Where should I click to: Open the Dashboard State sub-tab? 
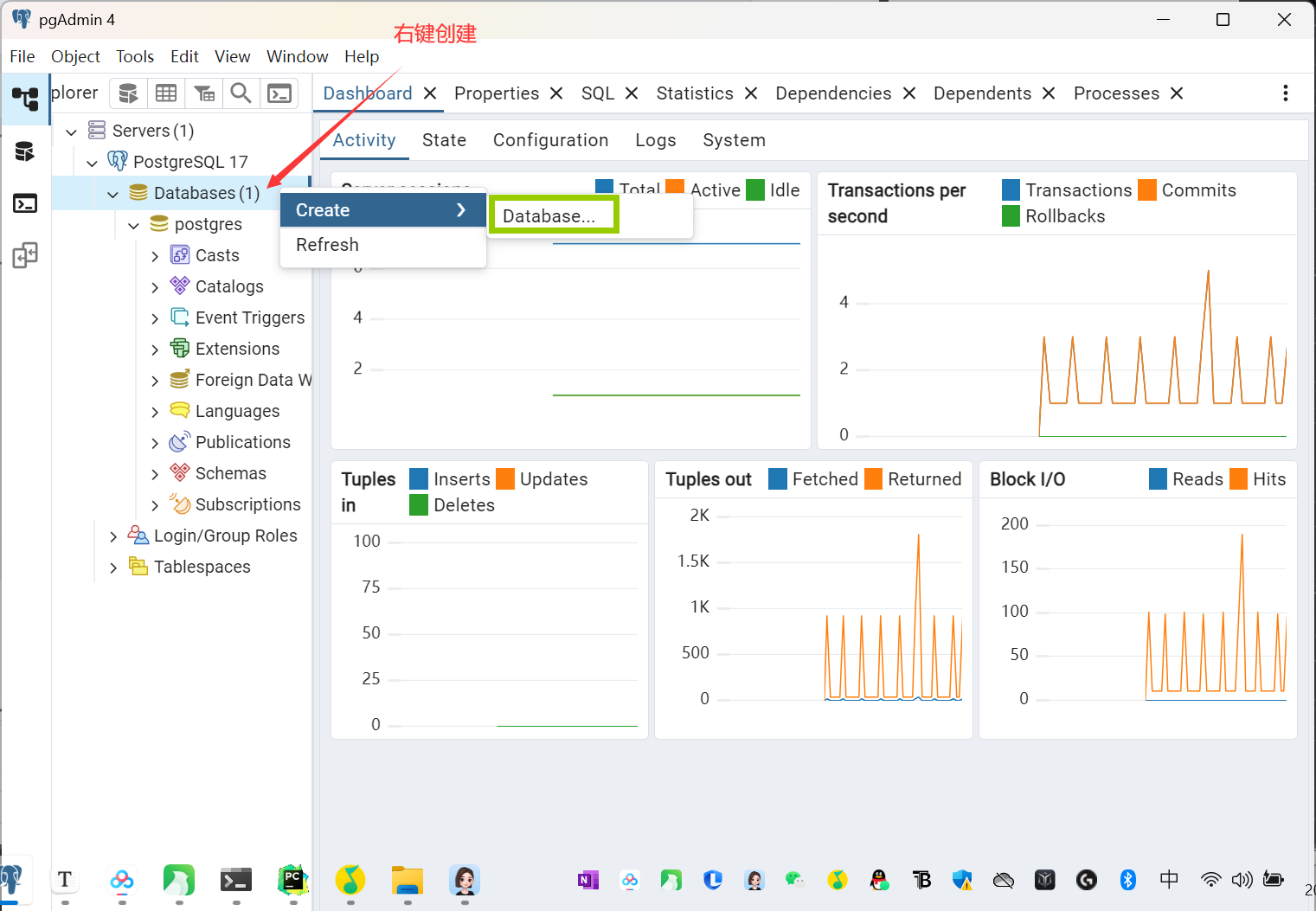(x=444, y=140)
